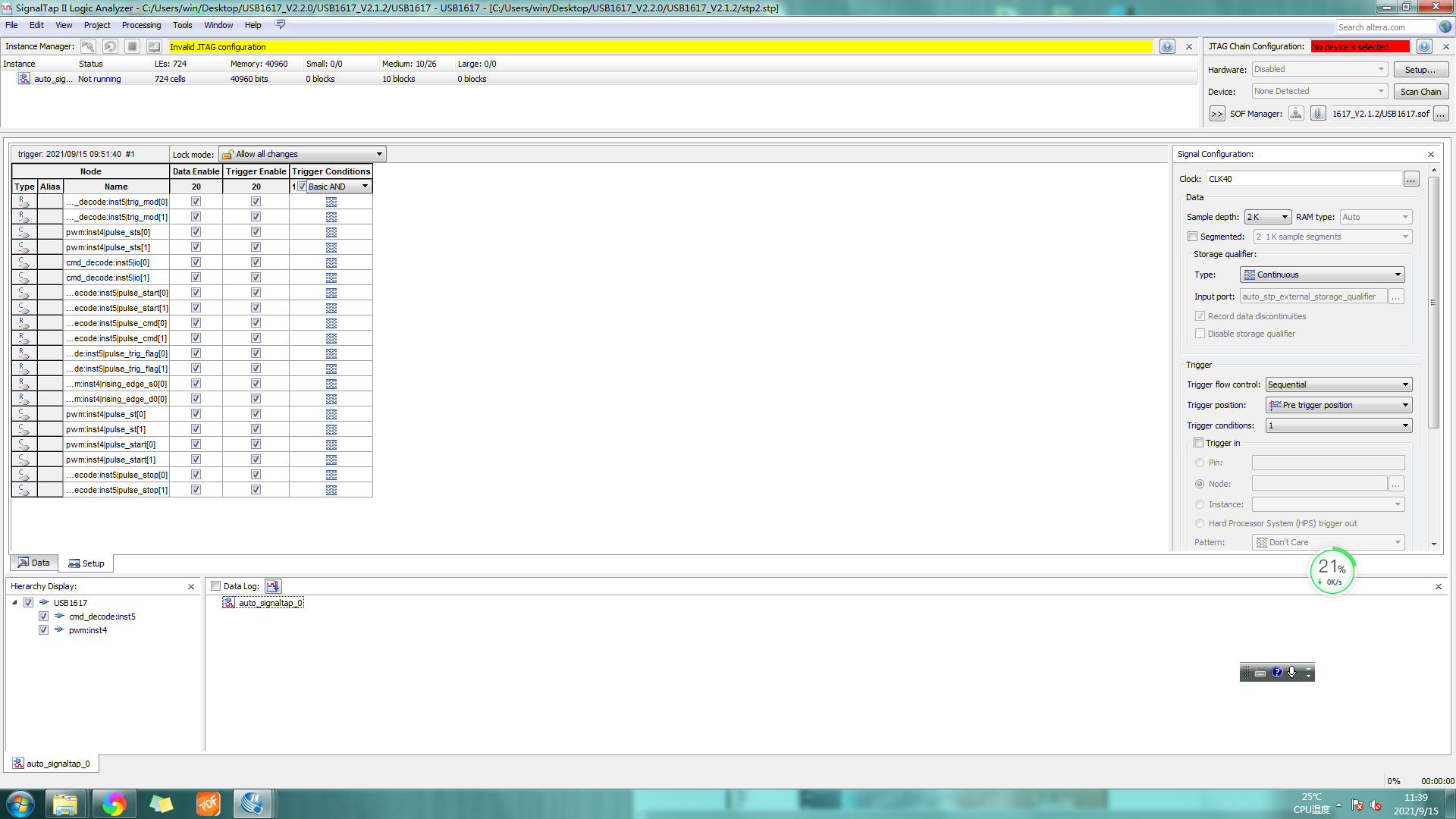Toggle Data Enable for pwm:inst4|pulse_sts[0]

click(196, 231)
